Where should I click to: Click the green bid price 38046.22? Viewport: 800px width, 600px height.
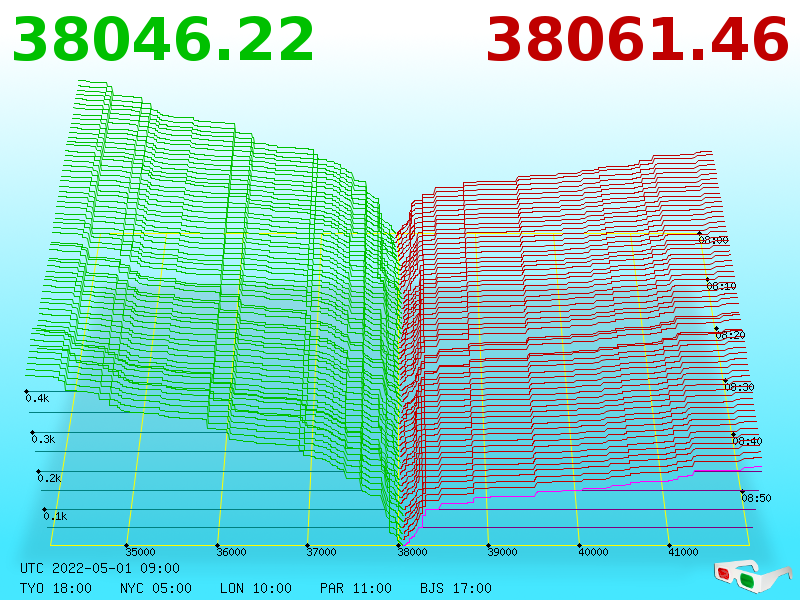(163, 39)
